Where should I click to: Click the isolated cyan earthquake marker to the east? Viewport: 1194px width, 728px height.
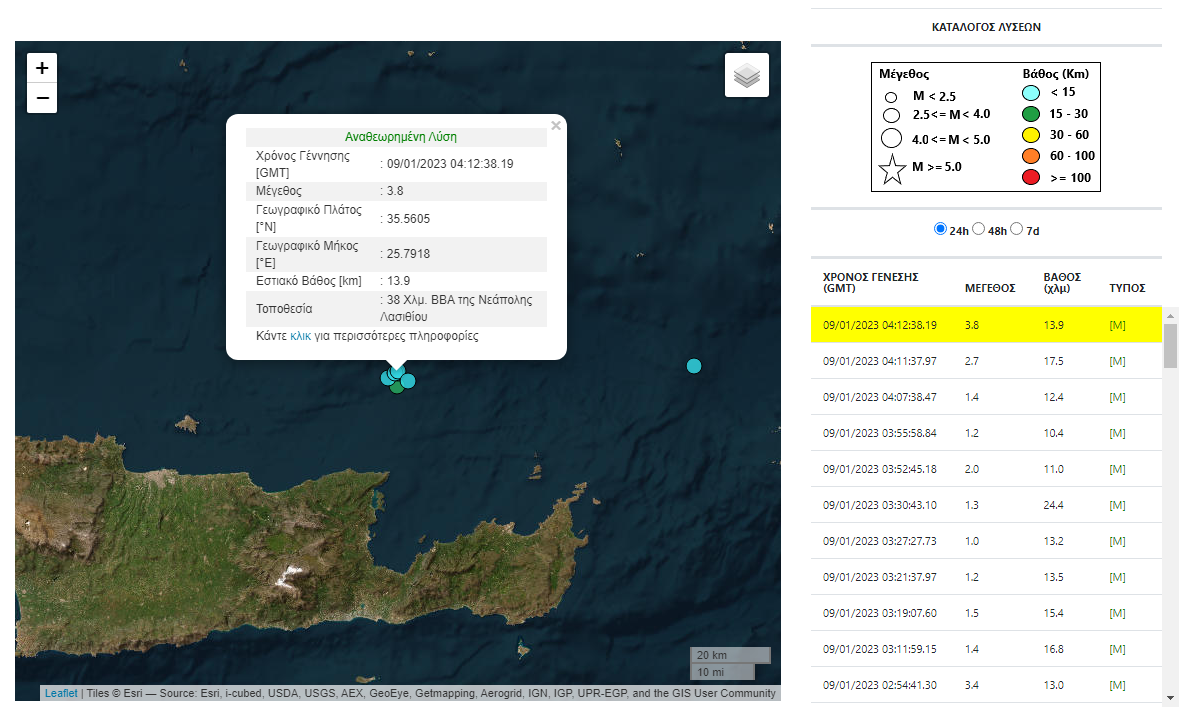[694, 366]
